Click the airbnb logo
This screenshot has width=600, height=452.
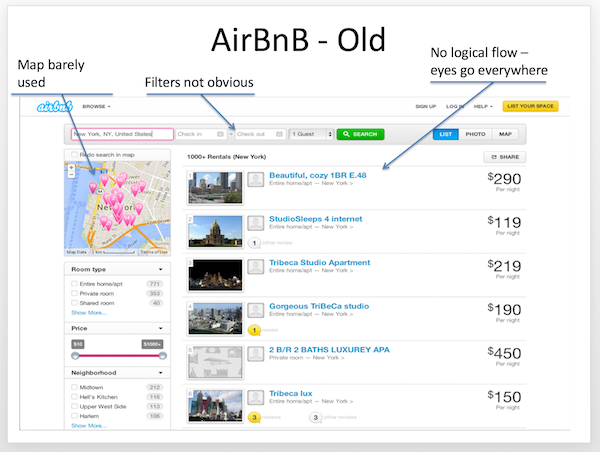pyautogui.click(x=54, y=107)
